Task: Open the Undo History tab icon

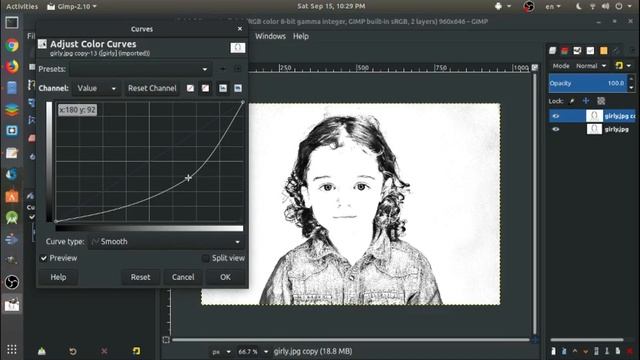Action: tap(591, 51)
